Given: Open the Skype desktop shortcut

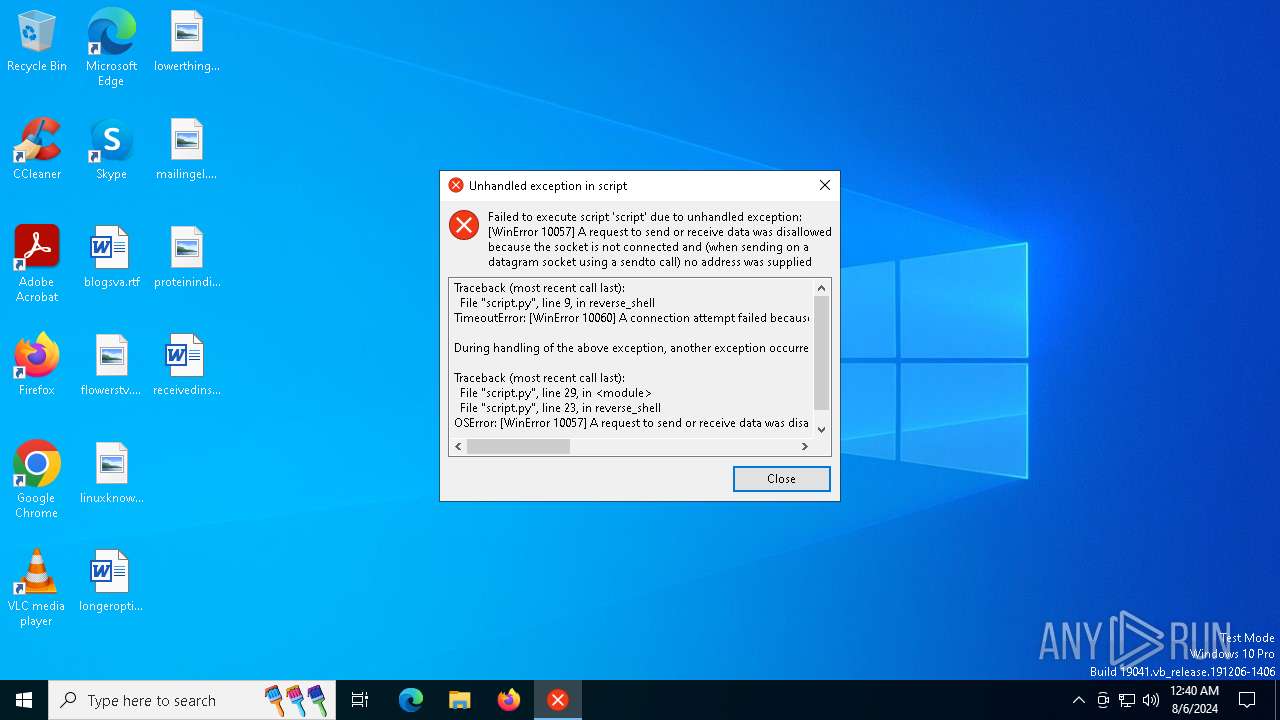Looking at the screenshot, I should (x=111, y=150).
